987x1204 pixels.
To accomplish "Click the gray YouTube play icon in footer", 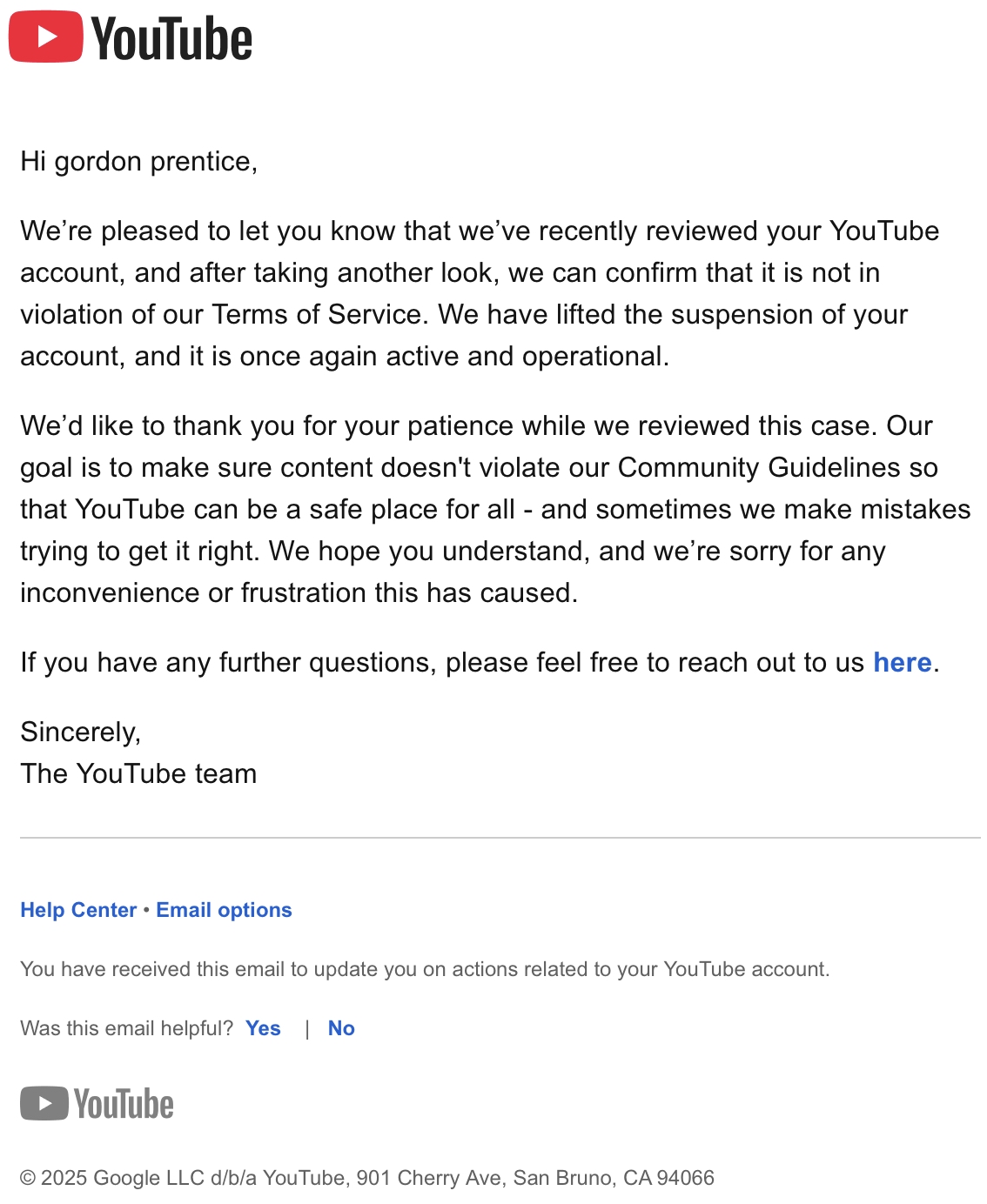I will [44, 1103].
